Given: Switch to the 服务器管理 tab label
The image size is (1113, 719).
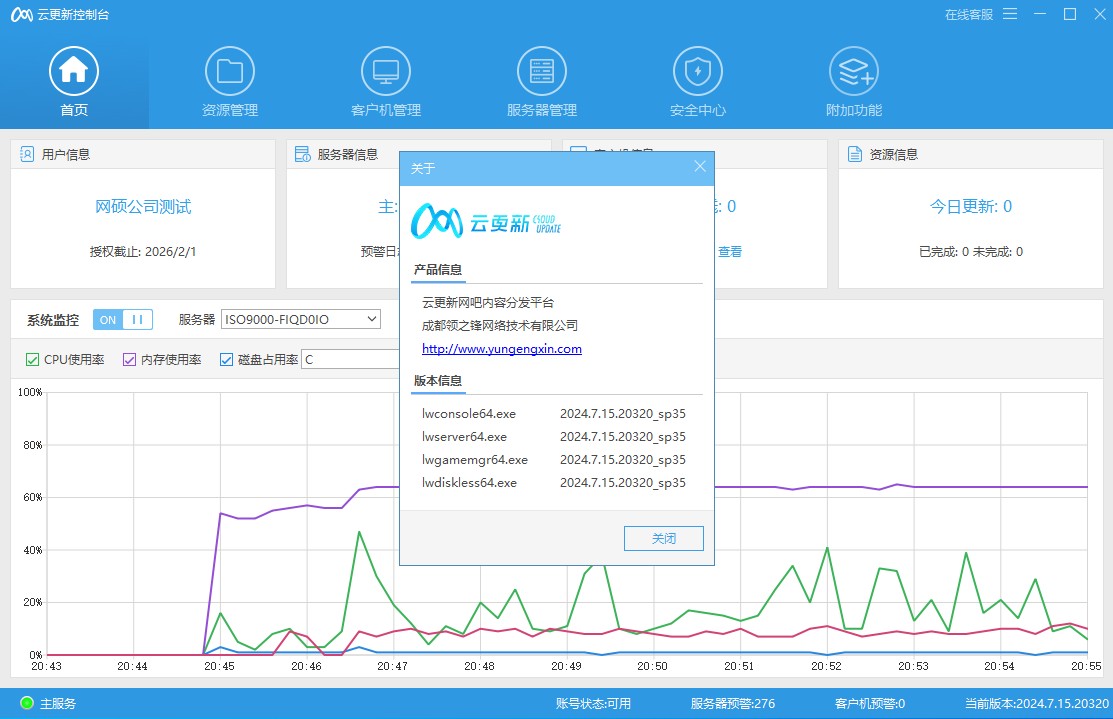Looking at the screenshot, I should (542, 110).
